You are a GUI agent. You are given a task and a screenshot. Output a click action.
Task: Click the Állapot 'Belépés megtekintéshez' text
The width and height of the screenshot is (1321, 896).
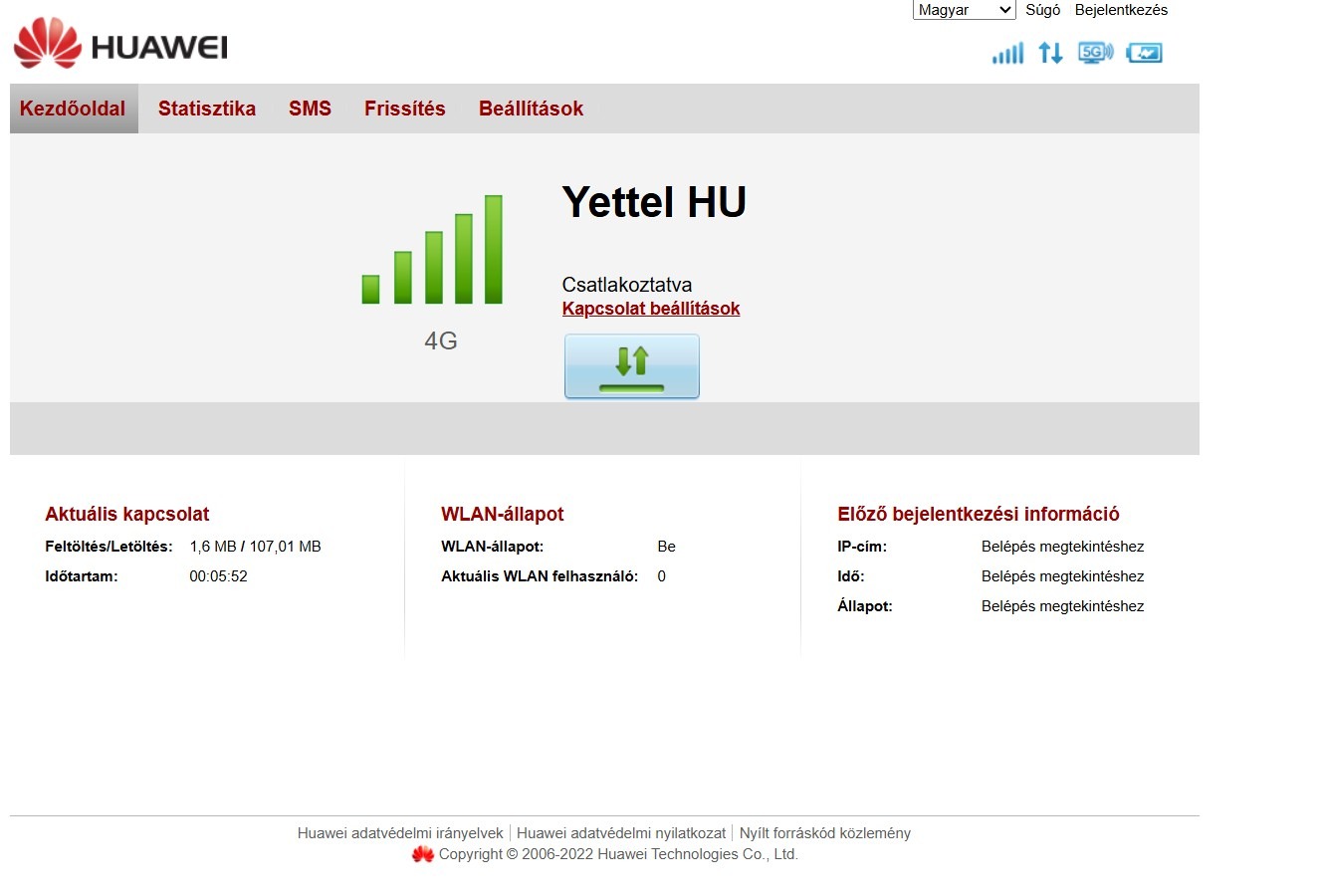tap(1063, 606)
